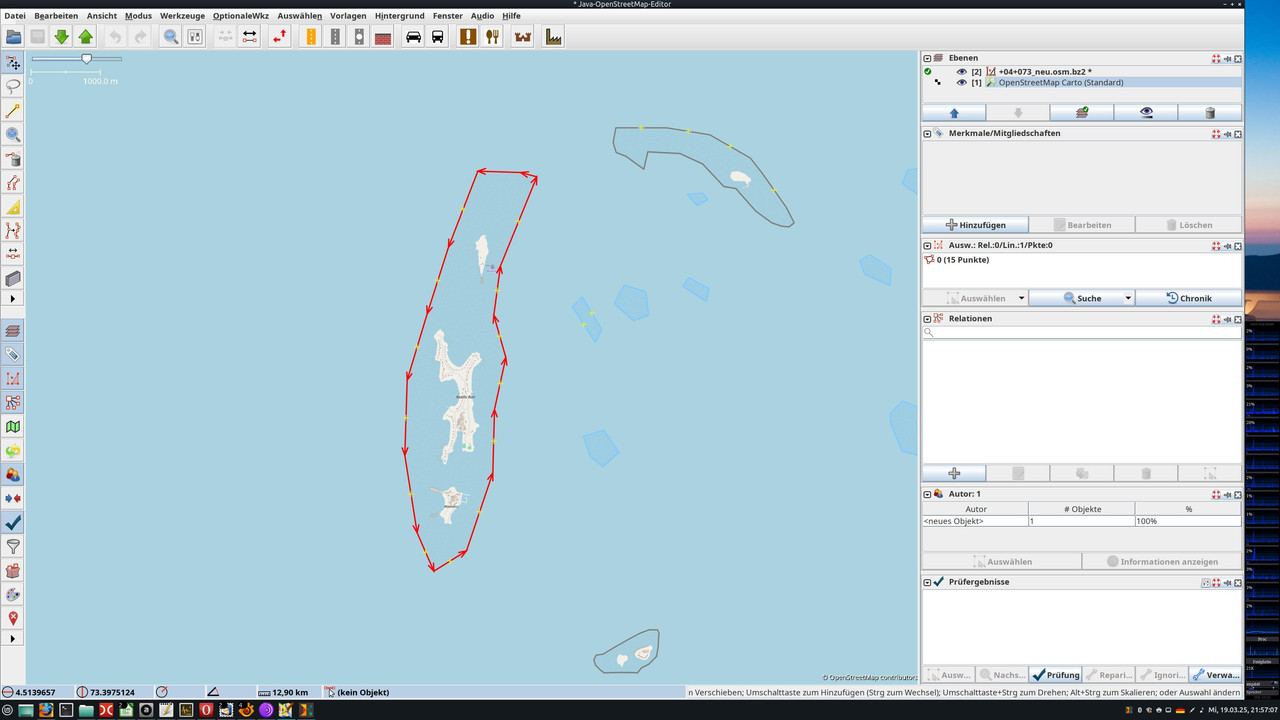
Task: Collapse the Ebenen panel
Action: pos(927,58)
